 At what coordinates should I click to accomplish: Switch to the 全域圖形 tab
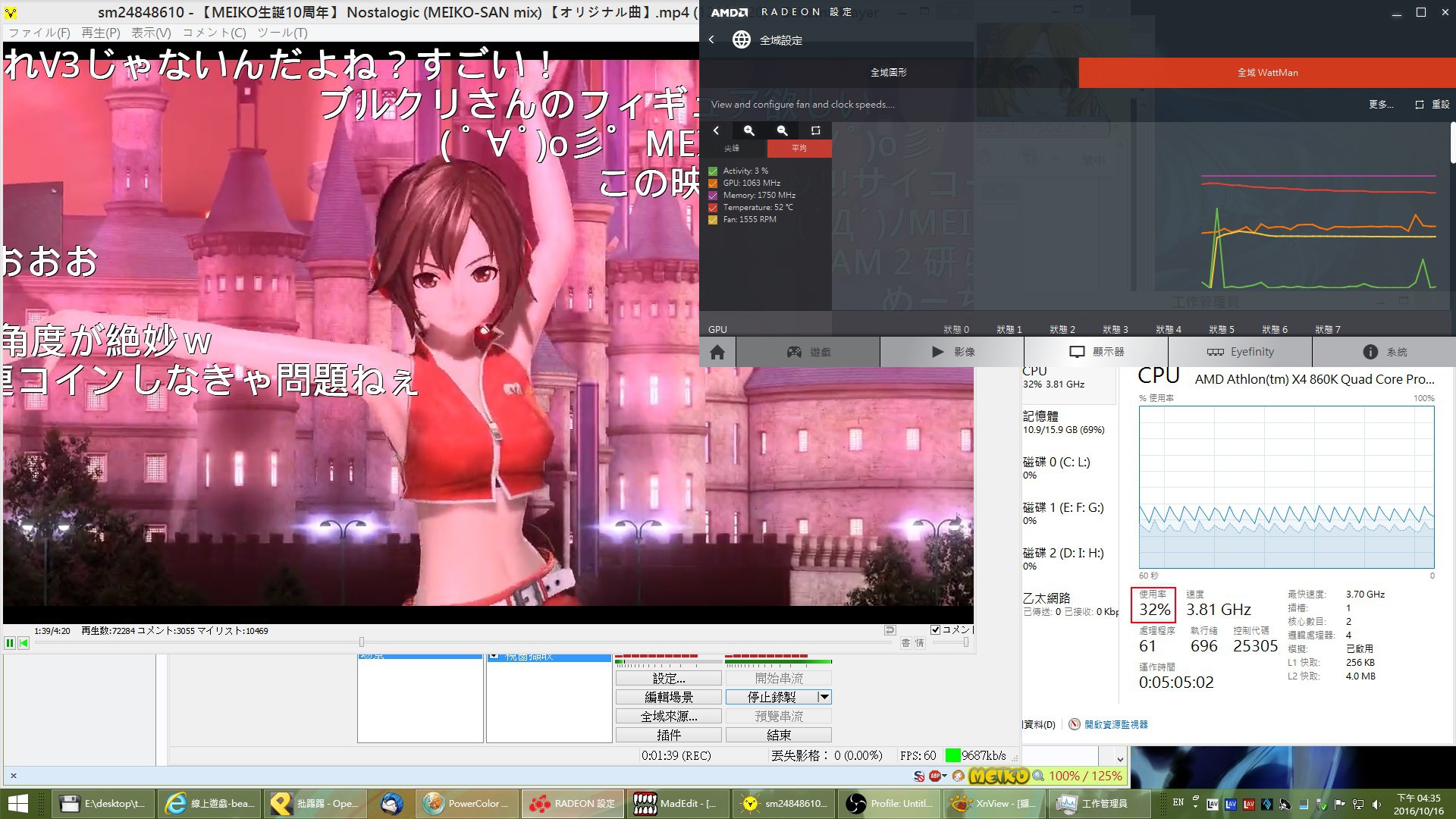click(889, 73)
